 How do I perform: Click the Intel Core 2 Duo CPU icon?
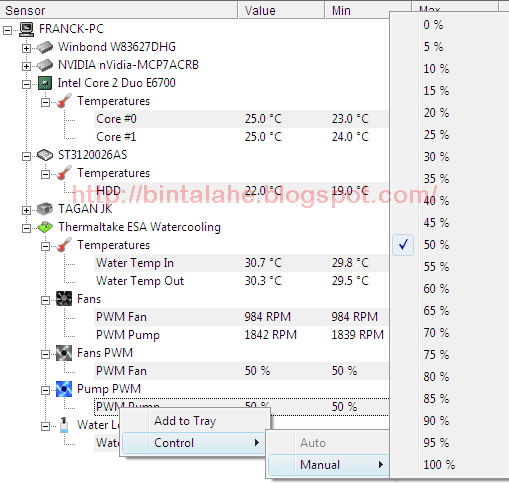45,83
